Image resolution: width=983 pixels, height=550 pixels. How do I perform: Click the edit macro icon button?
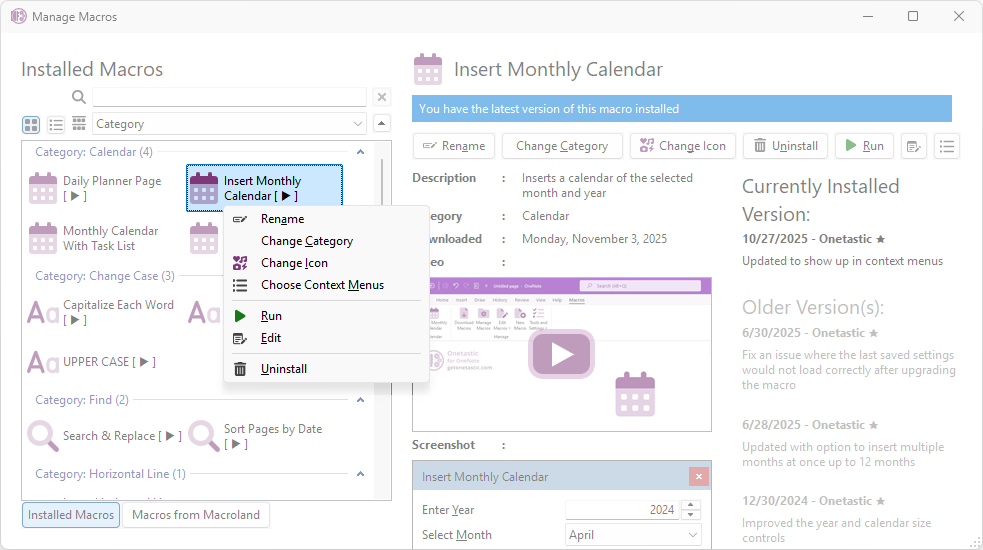pyautogui.click(x=913, y=147)
